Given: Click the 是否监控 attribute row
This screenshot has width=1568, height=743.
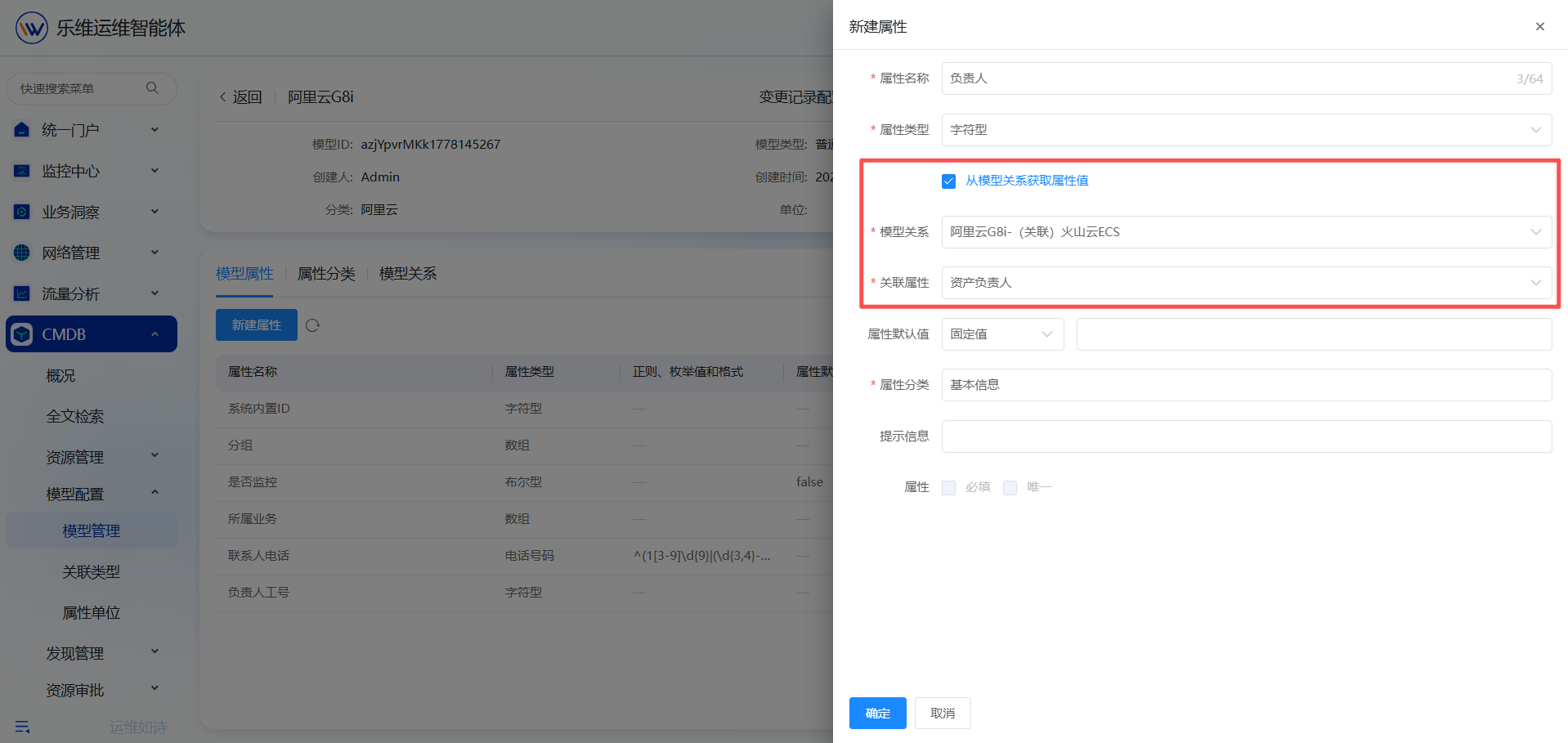Looking at the screenshot, I should (524, 482).
